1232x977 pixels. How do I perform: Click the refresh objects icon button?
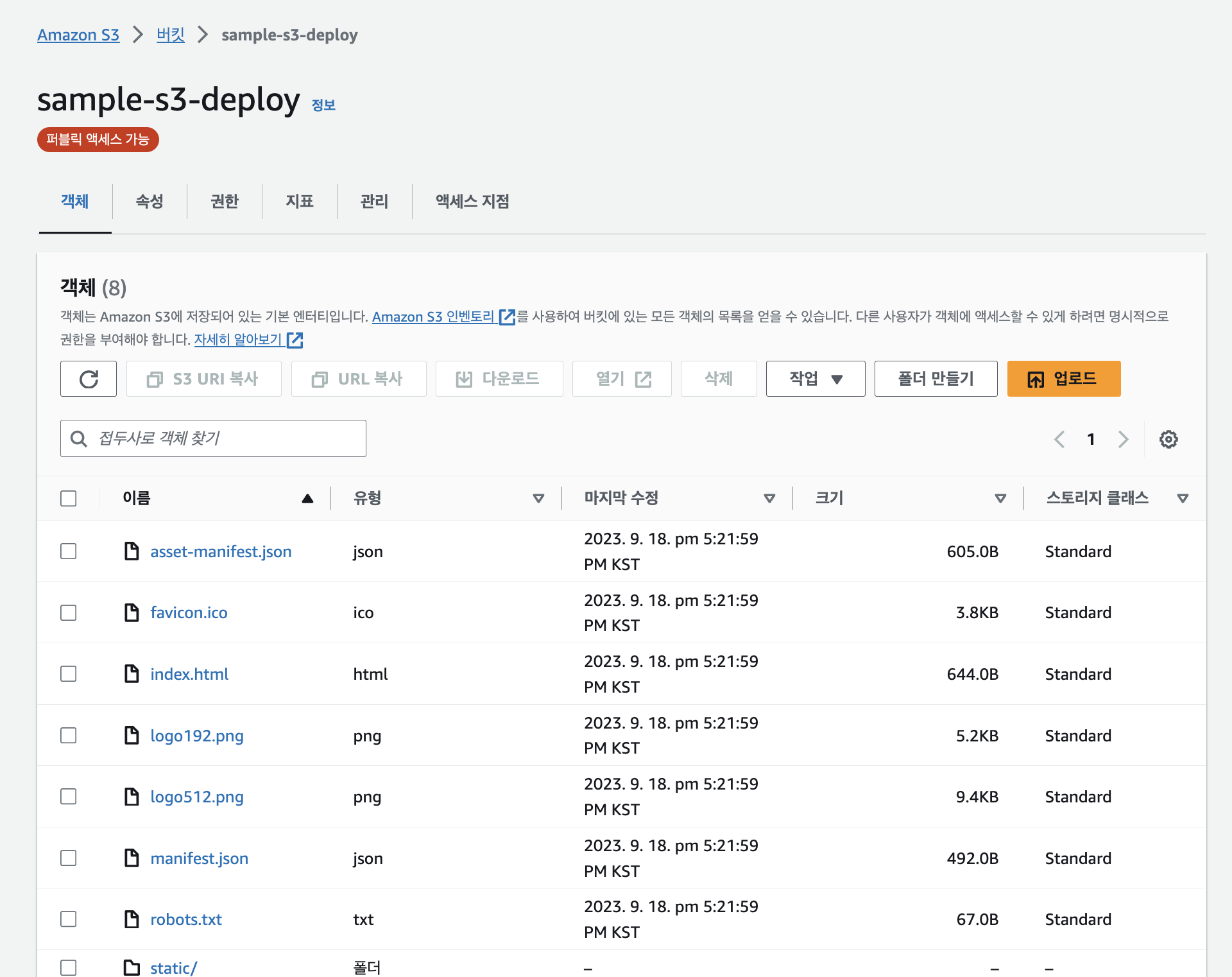(89, 379)
